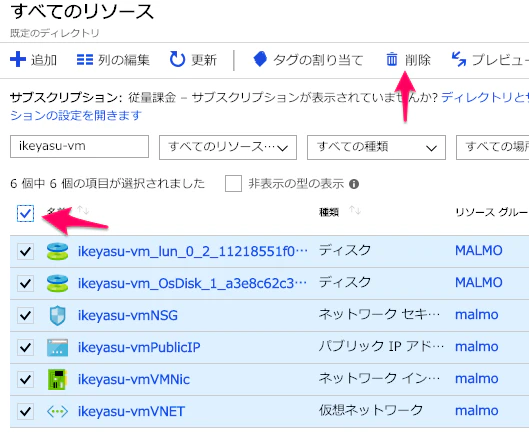
Task: Uncheck the ikeyasu-vmPublicIP row checkbox
Action: pyautogui.click(x=25, y=348)
